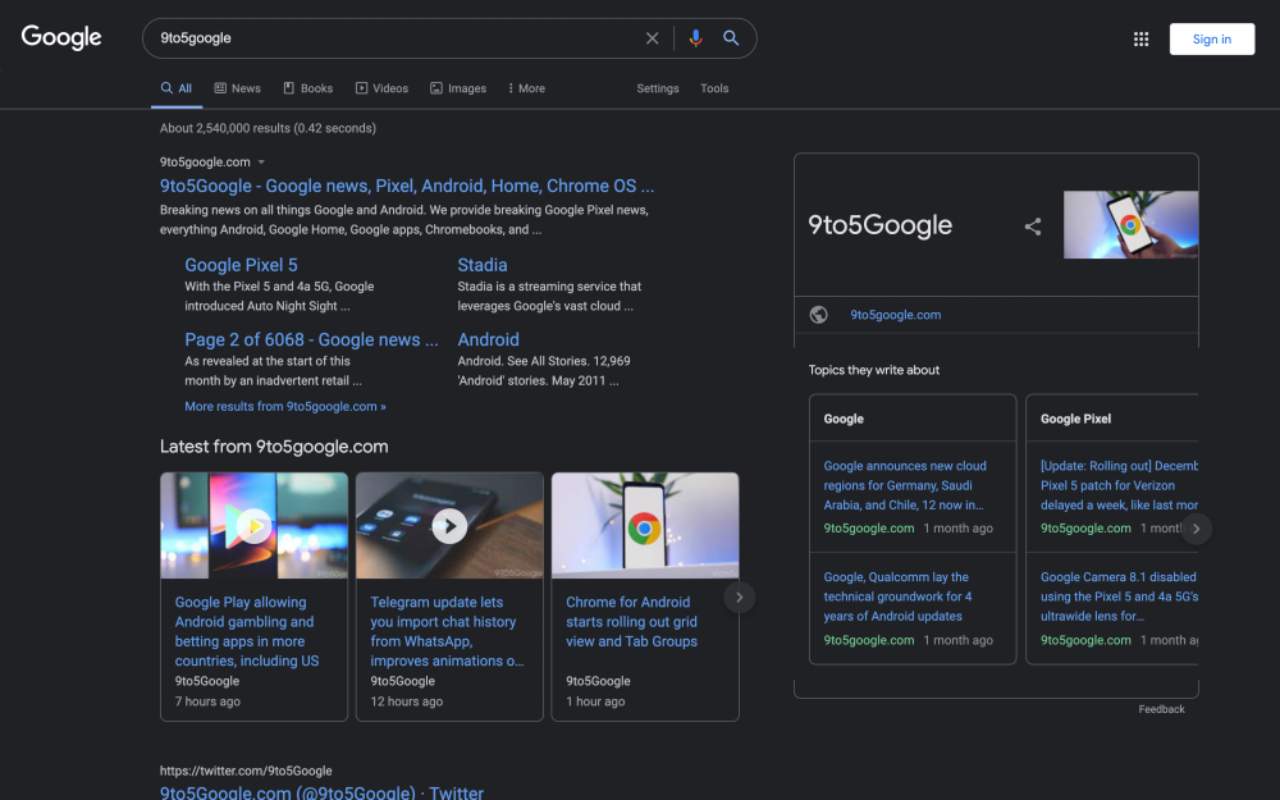The height and width of the screenshot is (800, 1280).
Task: Show next stories in the Latest carousel
Action: (x=739, y=597)
